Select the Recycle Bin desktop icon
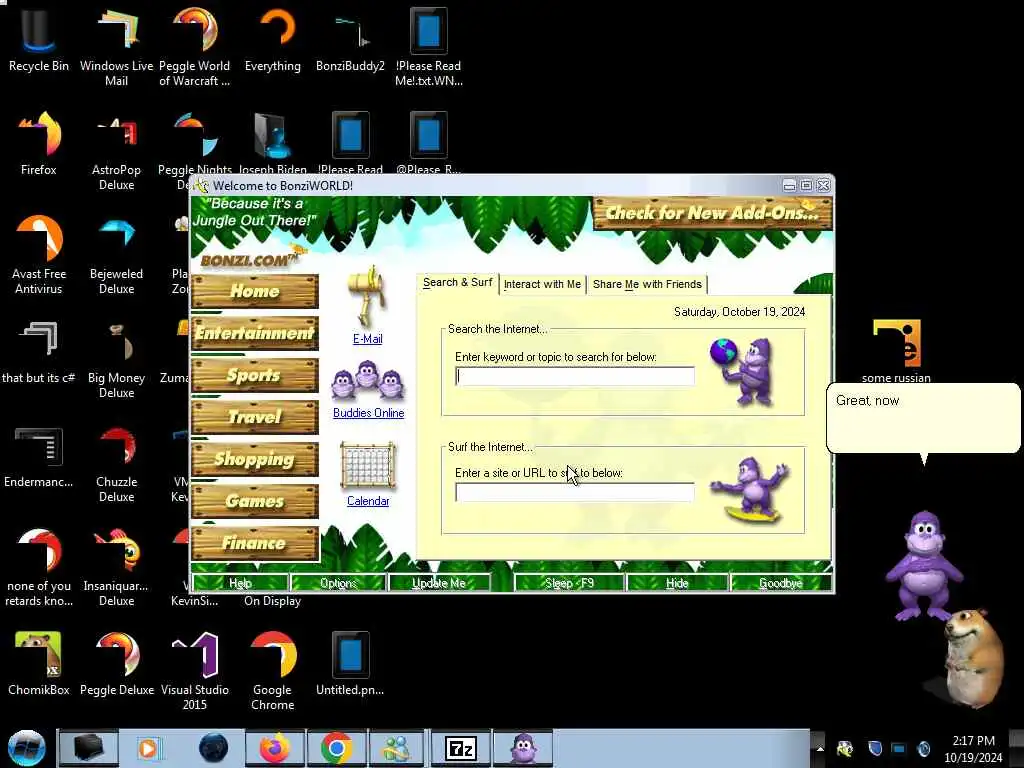This screenshot has height=768, width=1024. 39,40
